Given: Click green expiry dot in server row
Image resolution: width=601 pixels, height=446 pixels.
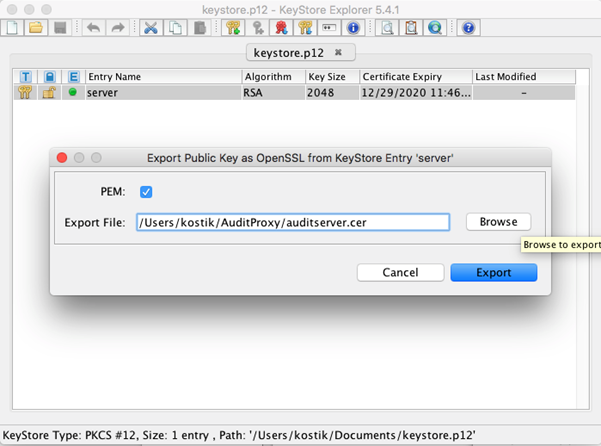Looking at the screenshot, I should click(x=72, y=92).
